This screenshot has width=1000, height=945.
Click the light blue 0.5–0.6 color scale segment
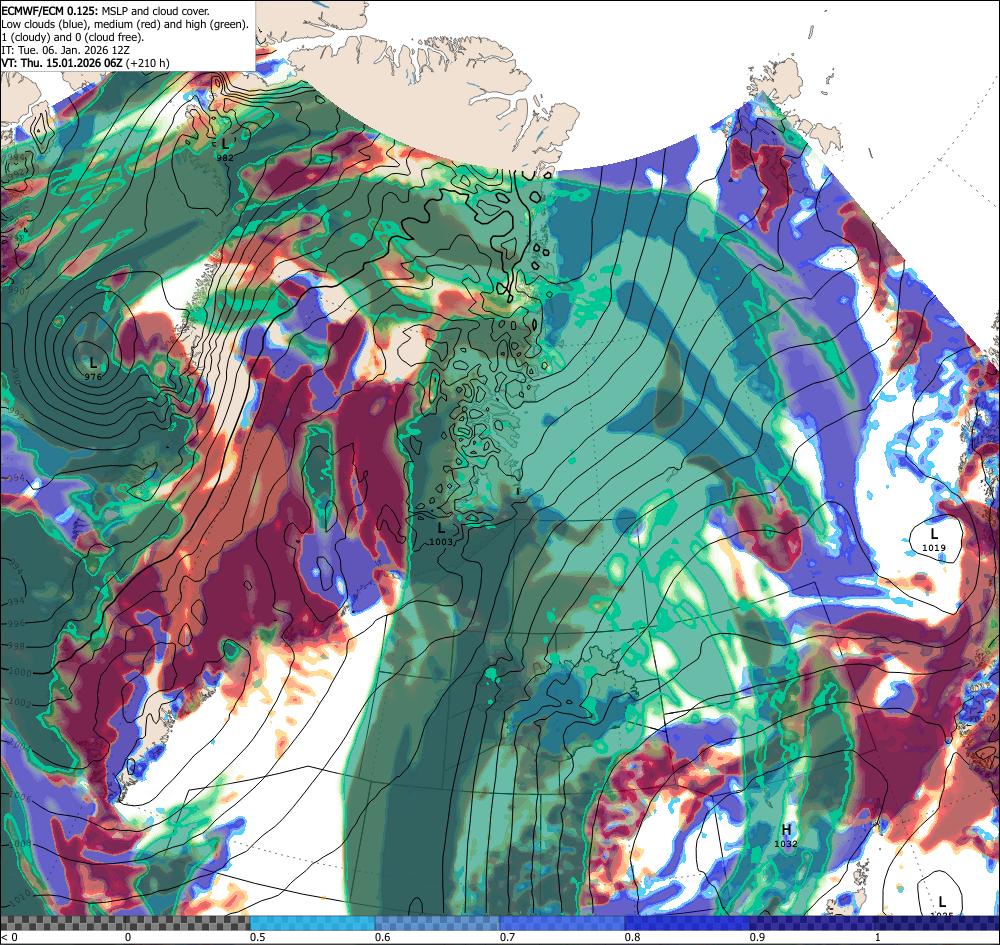312,923
